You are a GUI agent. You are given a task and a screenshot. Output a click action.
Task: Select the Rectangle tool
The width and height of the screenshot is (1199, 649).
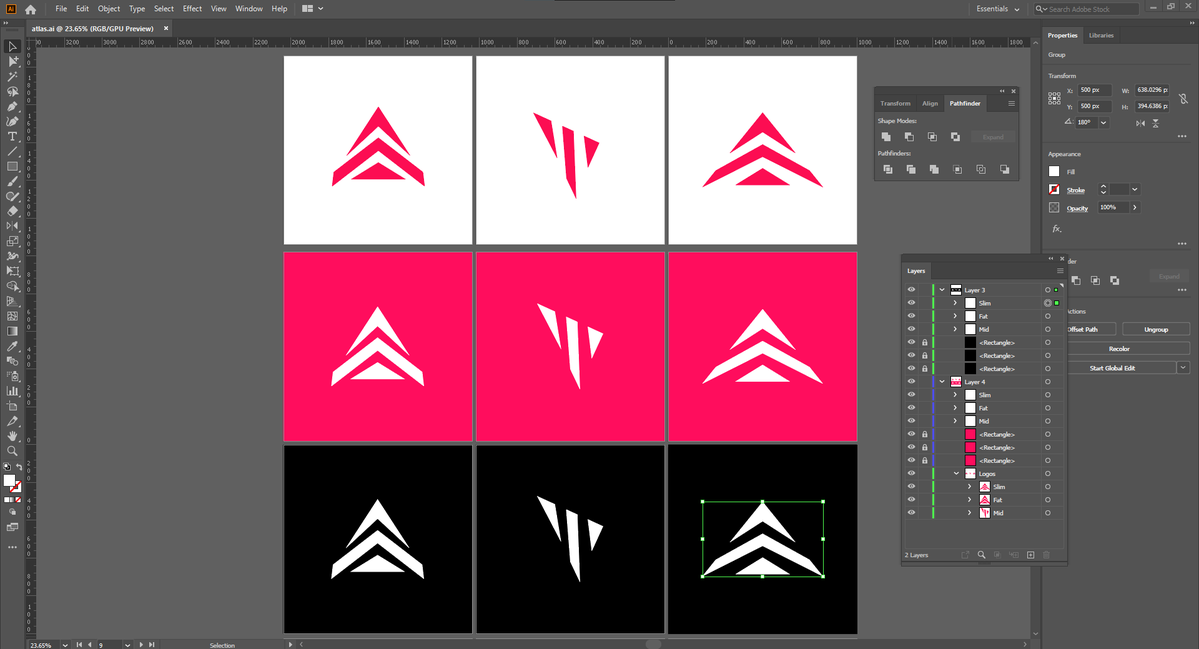click(12, 166)
